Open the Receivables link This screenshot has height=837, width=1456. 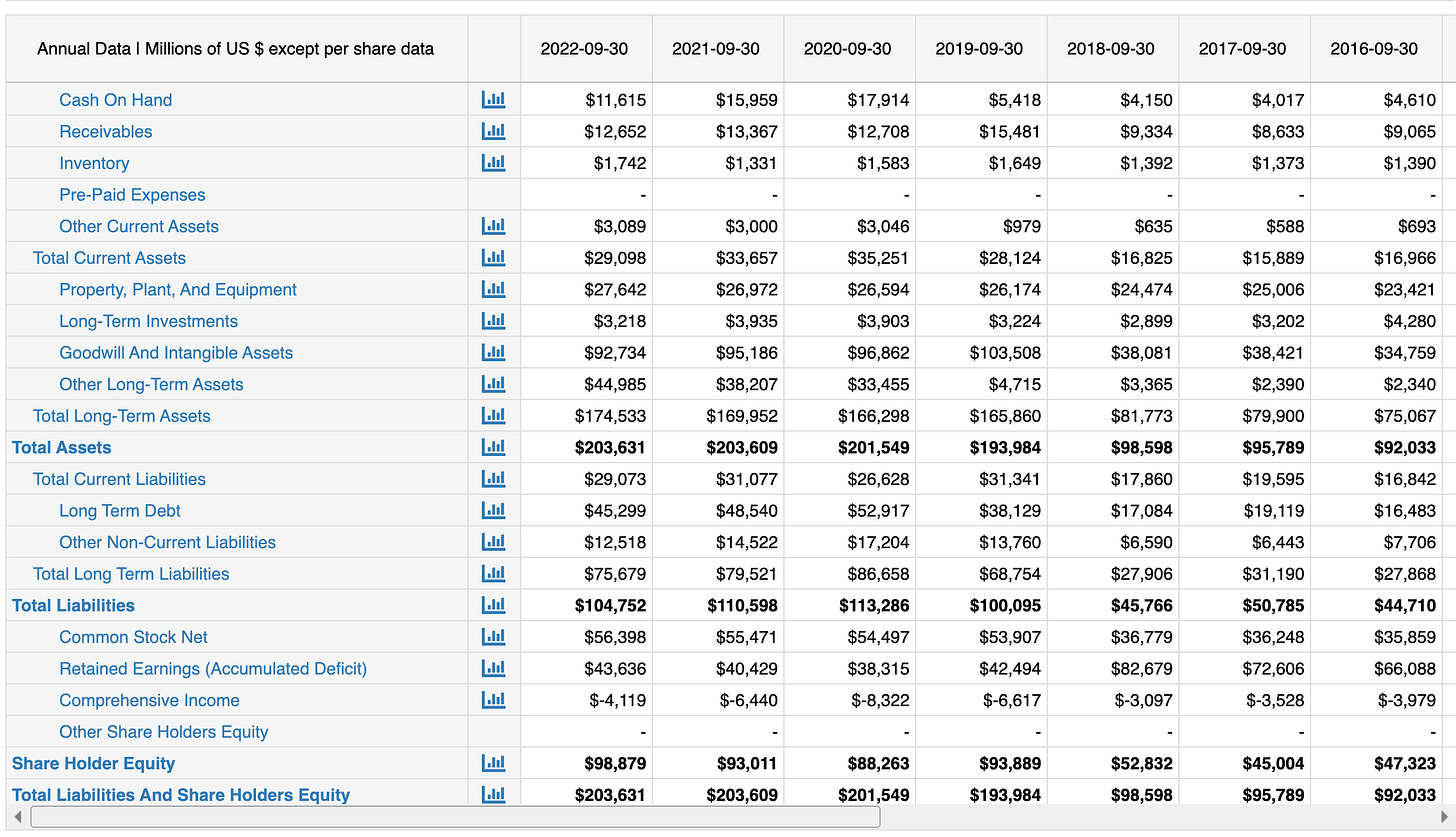click(x=106, y=132)
